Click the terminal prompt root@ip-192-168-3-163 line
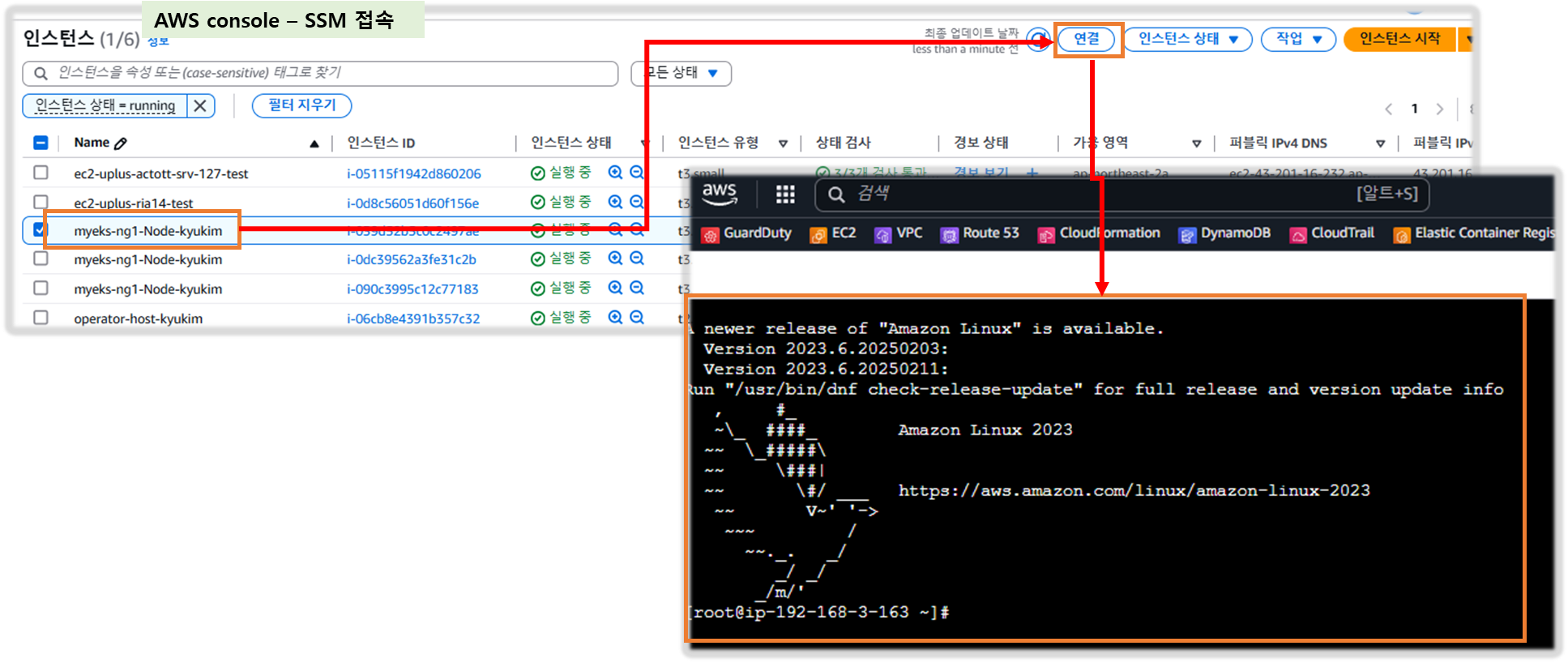The width and height of the screenshot is (1568, 663). 818,613
